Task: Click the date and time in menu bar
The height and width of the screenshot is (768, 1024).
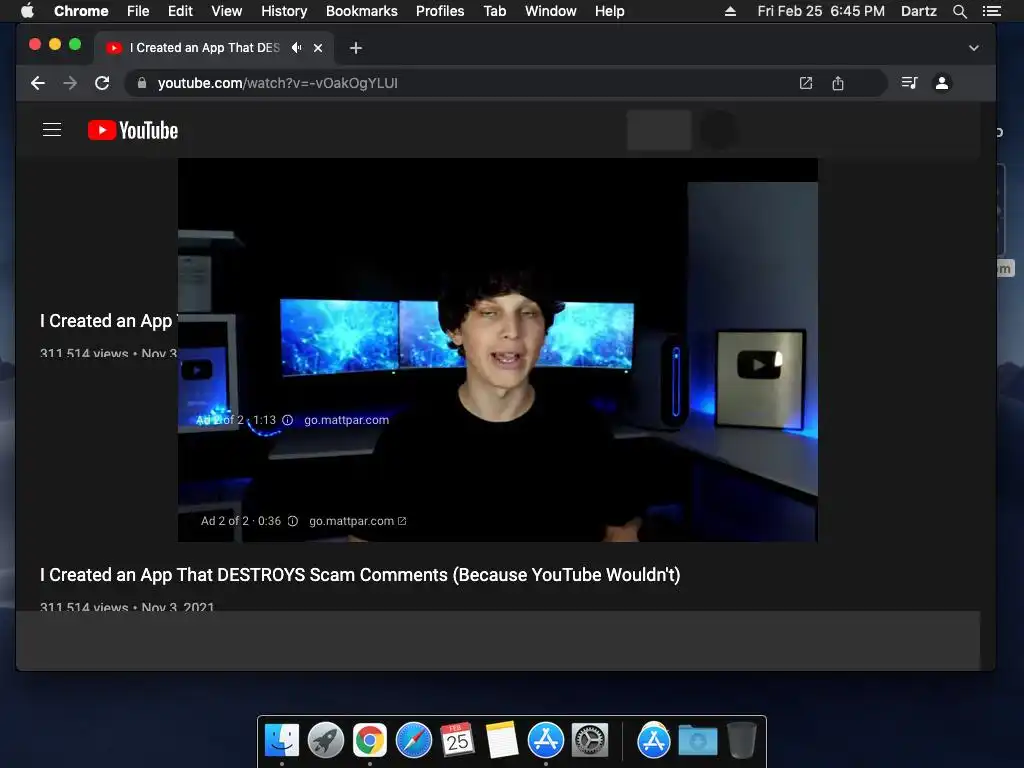Action: tap(821, 11)
